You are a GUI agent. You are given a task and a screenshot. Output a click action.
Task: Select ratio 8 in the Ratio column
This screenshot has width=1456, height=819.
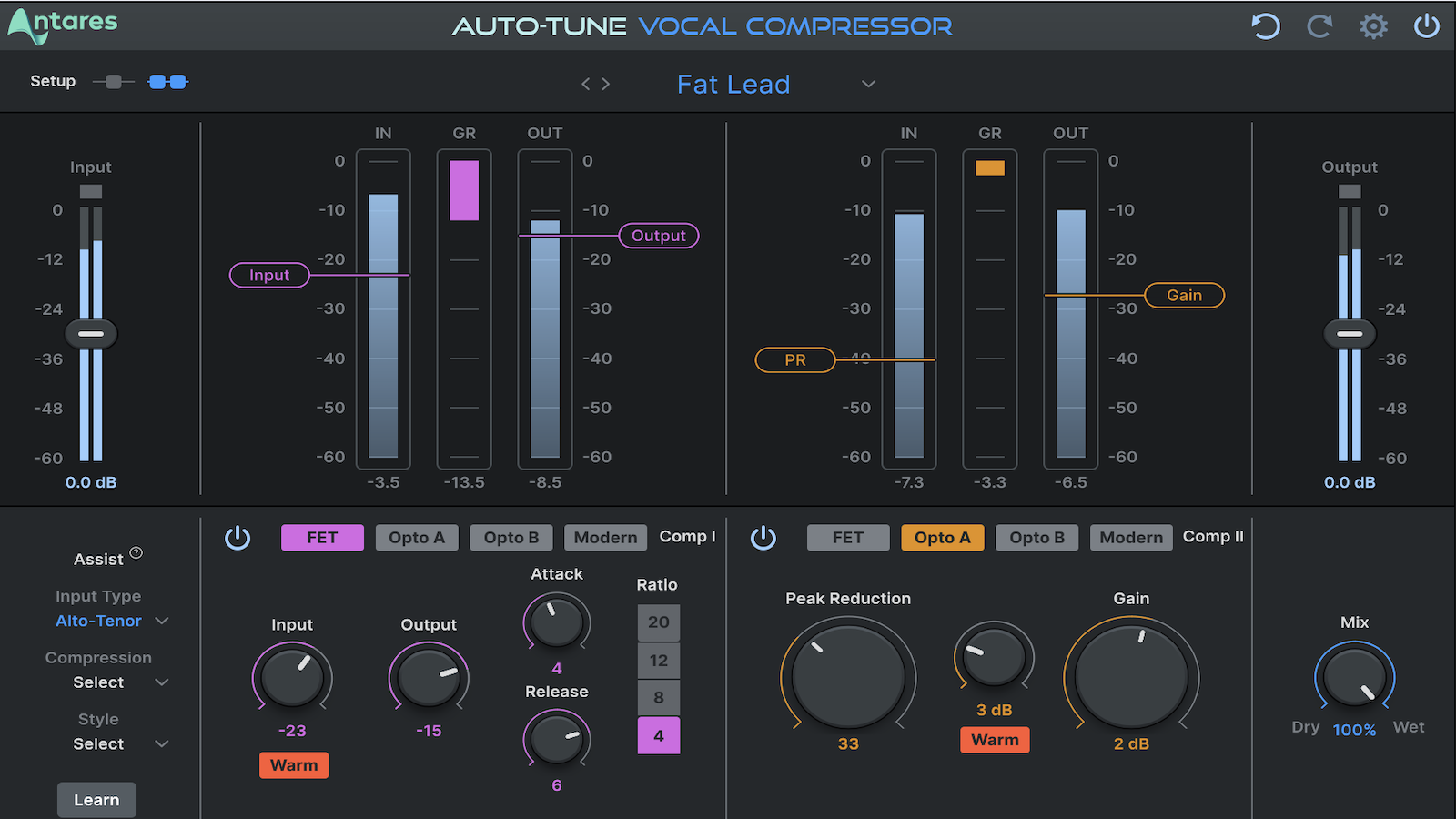[658, 698]
